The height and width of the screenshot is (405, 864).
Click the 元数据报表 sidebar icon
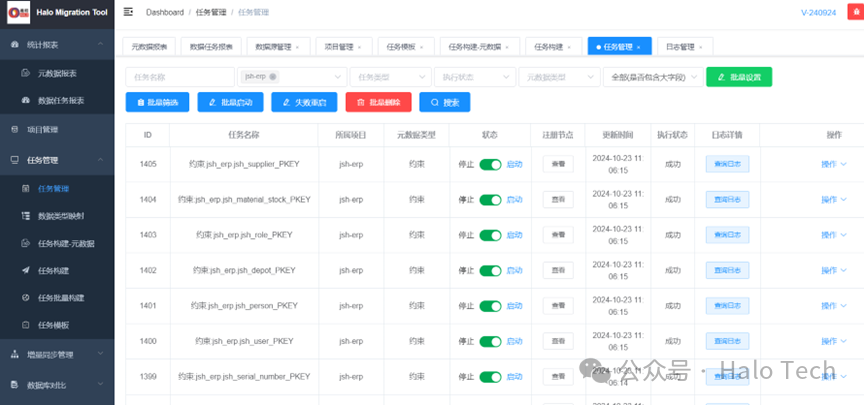(25, 73)
